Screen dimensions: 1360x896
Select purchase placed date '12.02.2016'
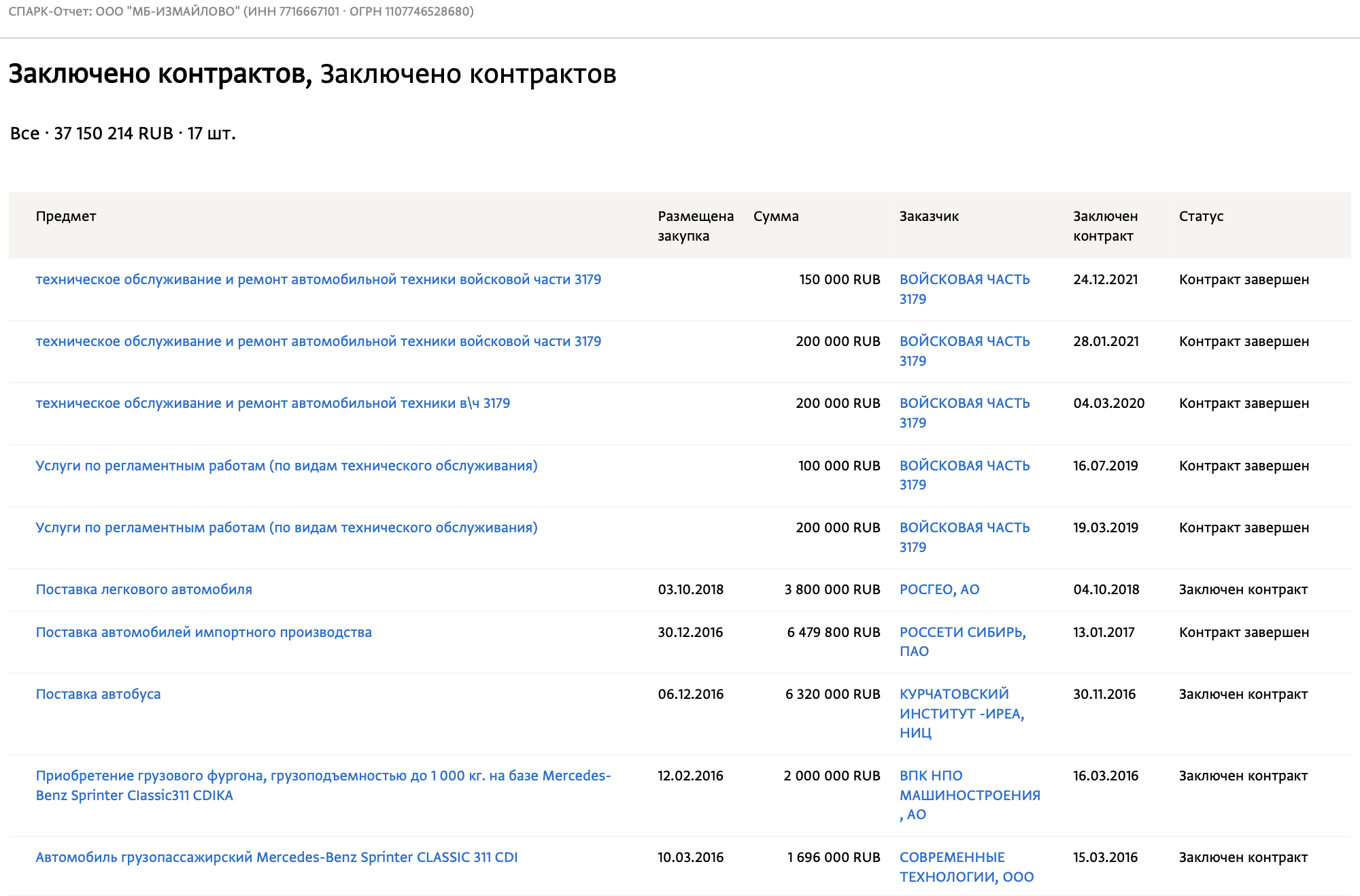691,776
